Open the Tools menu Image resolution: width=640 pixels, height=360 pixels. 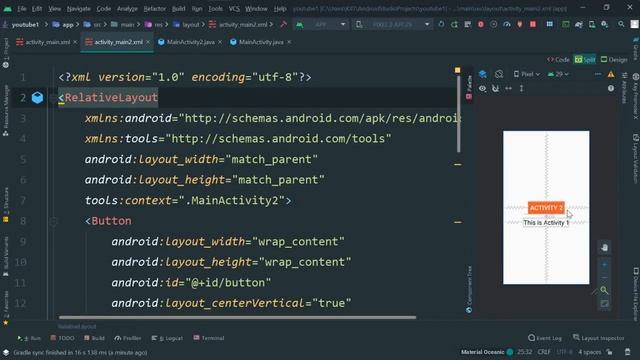(x=216, y=9)
